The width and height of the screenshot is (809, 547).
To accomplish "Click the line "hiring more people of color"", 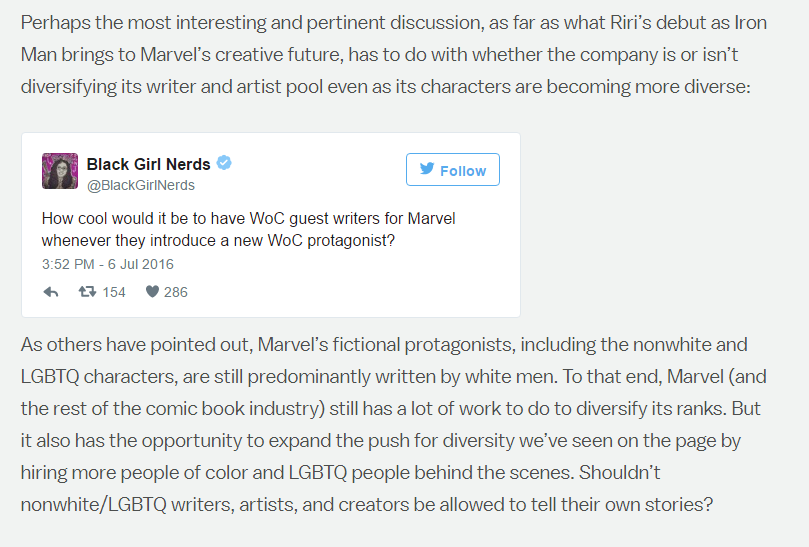I will point(341,473).
